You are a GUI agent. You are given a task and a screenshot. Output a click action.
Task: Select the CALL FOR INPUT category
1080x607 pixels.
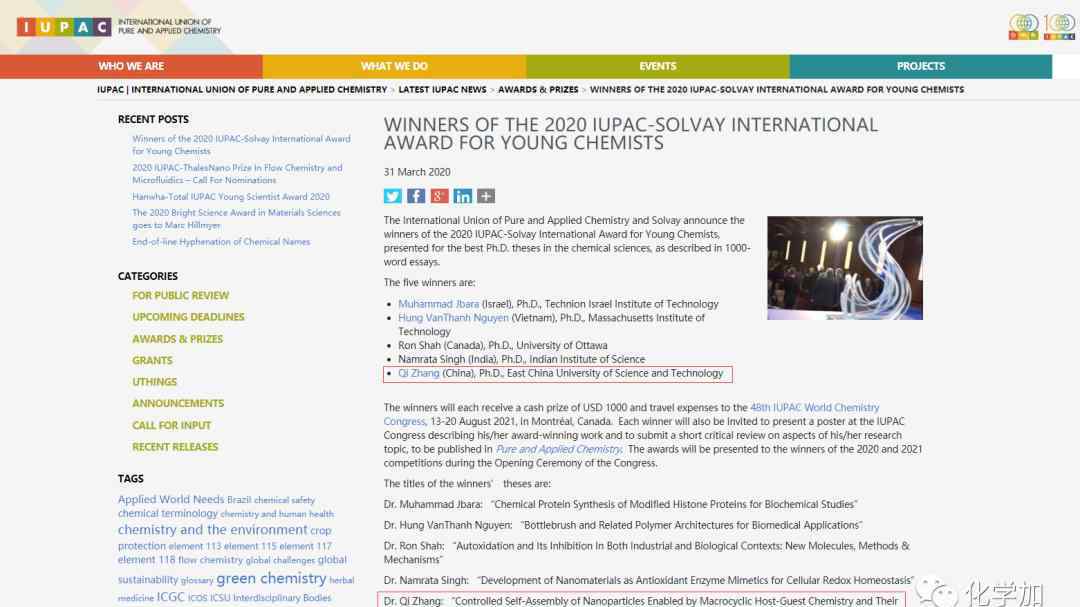click(x=172, y=425)
